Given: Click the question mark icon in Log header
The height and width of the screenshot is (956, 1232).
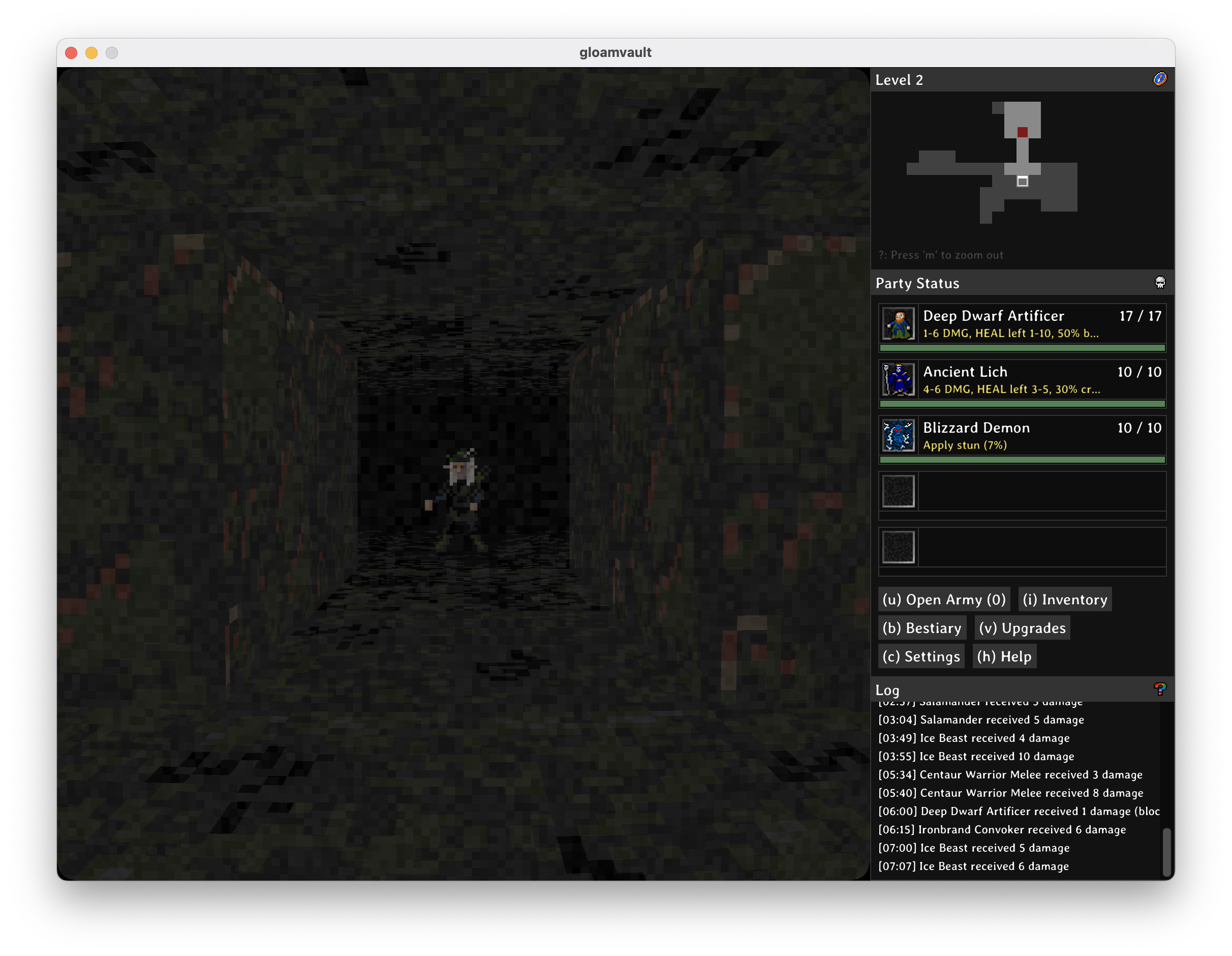Looking at the screenshot, I should coord(1159,689).
